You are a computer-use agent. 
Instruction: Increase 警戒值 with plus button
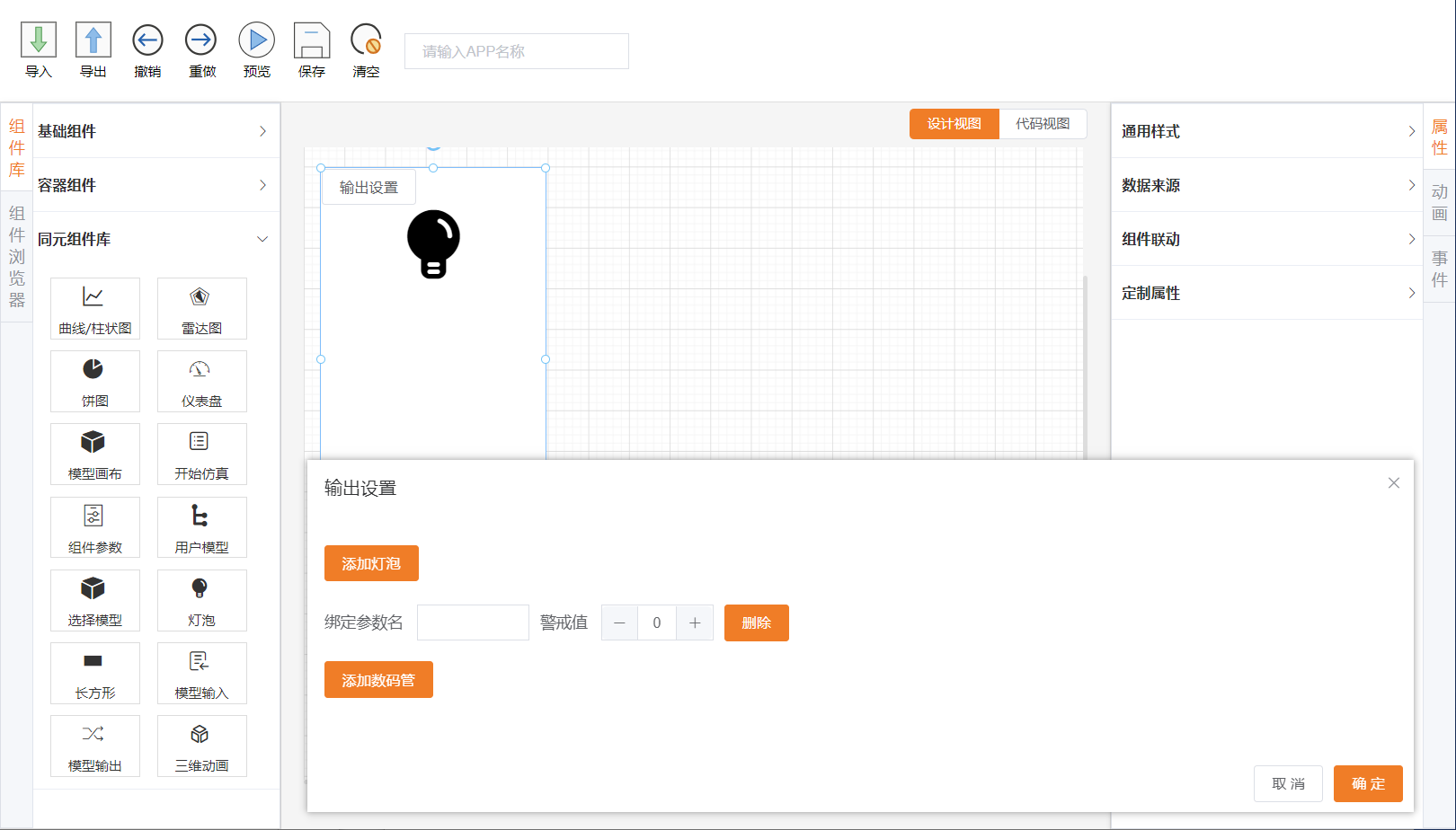695,622
